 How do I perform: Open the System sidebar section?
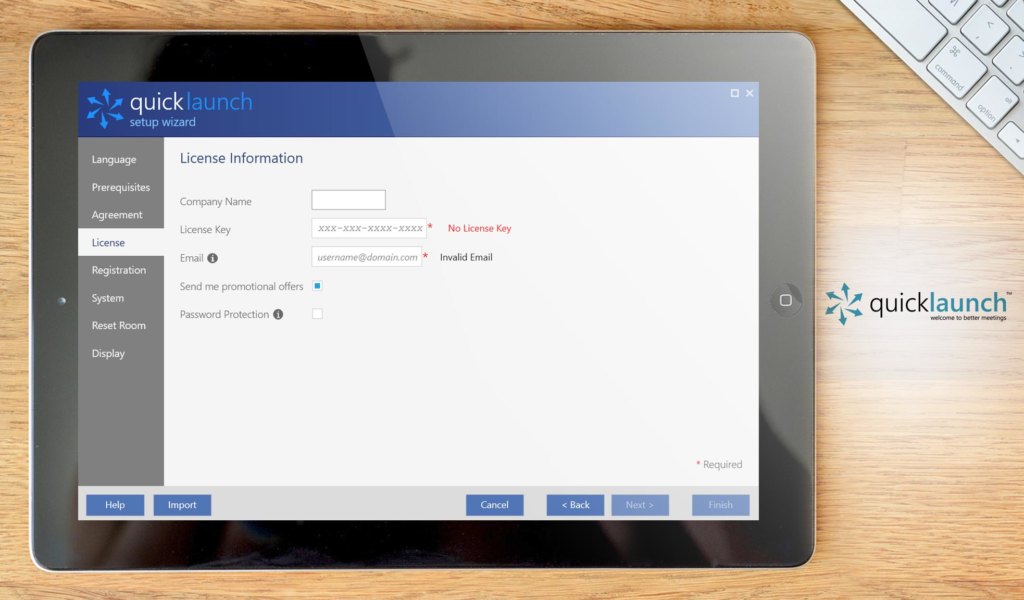[108, 298]
